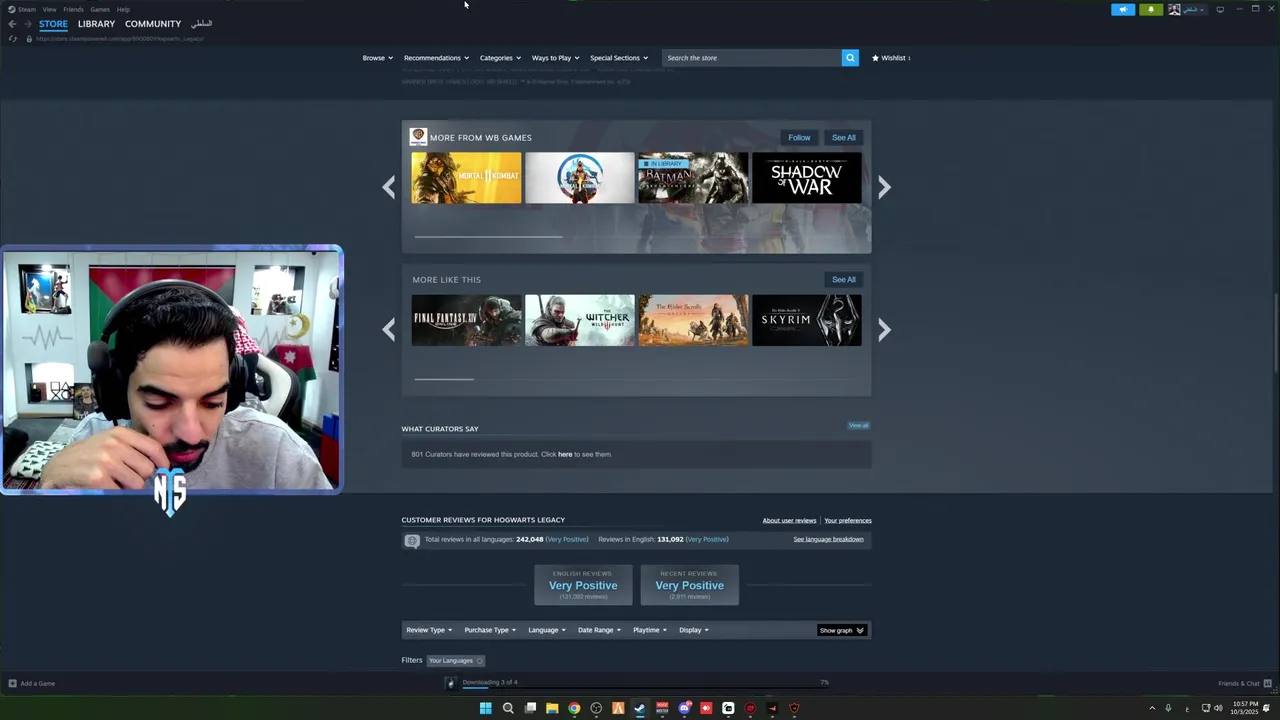The image size is (1280, 720).
Task: Click Steam icon in the taskbar
Action: click(640, 709)
